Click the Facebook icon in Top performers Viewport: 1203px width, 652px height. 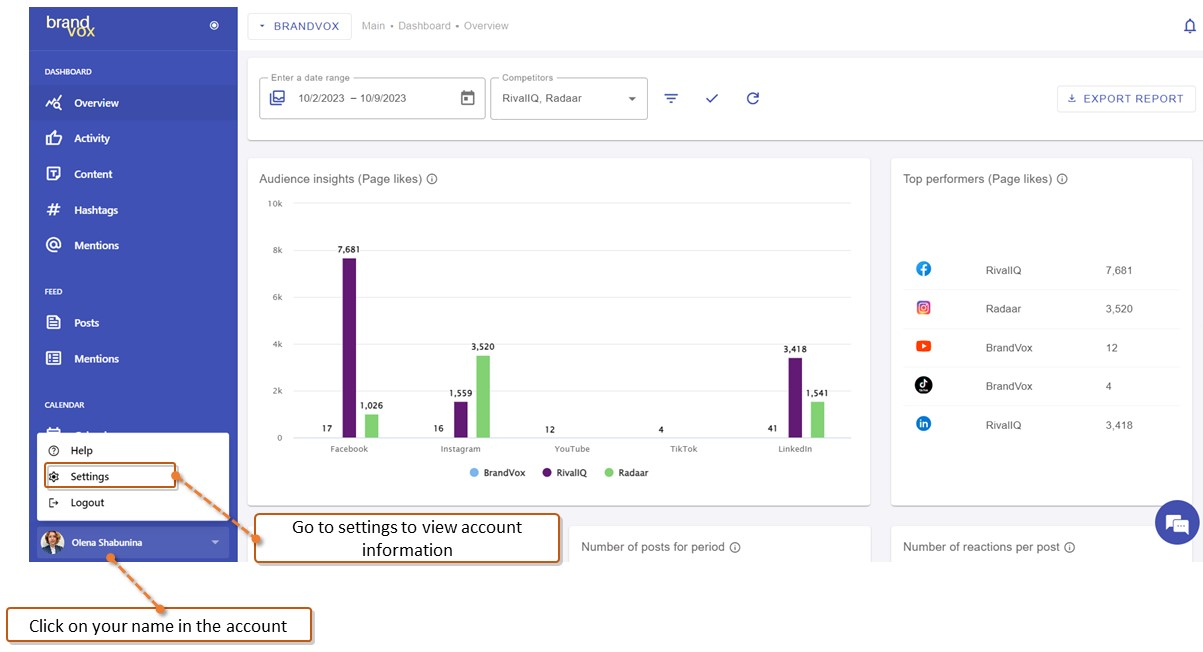click(x=924, y=269)
